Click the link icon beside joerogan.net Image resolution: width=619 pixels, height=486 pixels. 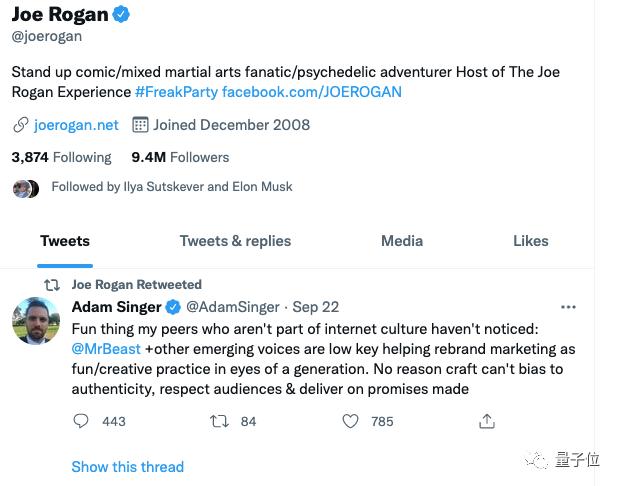pyautogui.click(x=20, y=125)
